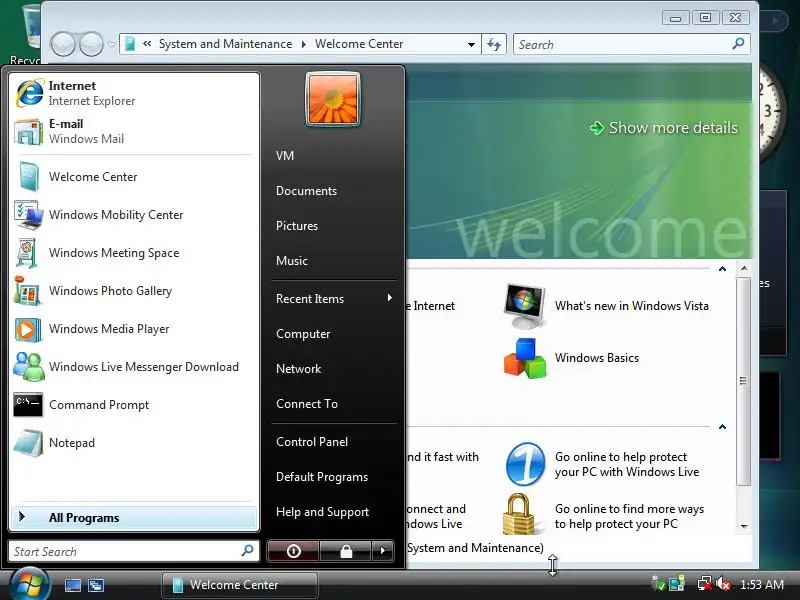Open Music from Start menu
Screen dimensions: 800x600
tap(334, 261)
